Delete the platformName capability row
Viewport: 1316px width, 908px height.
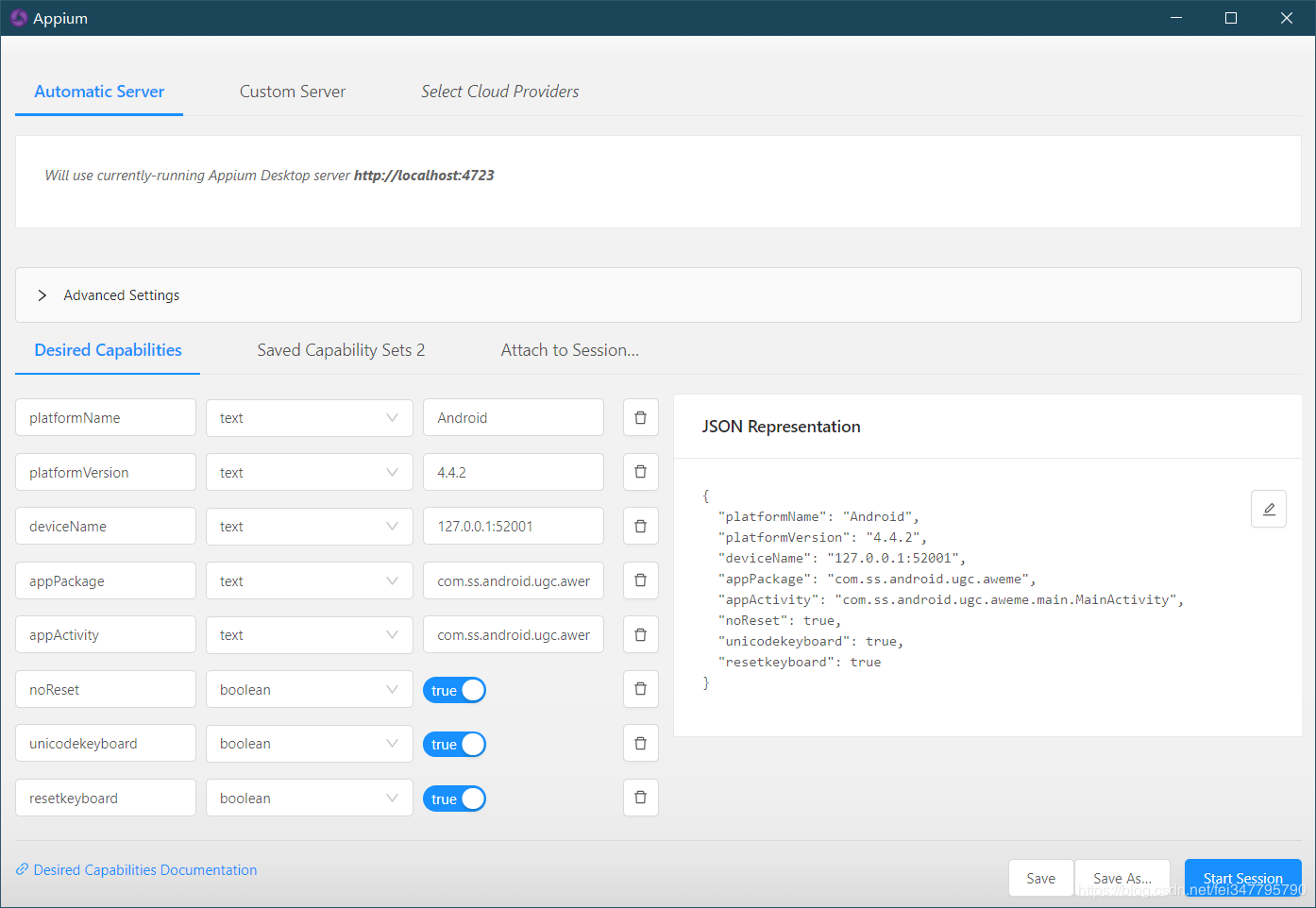[x=640, y=417]
